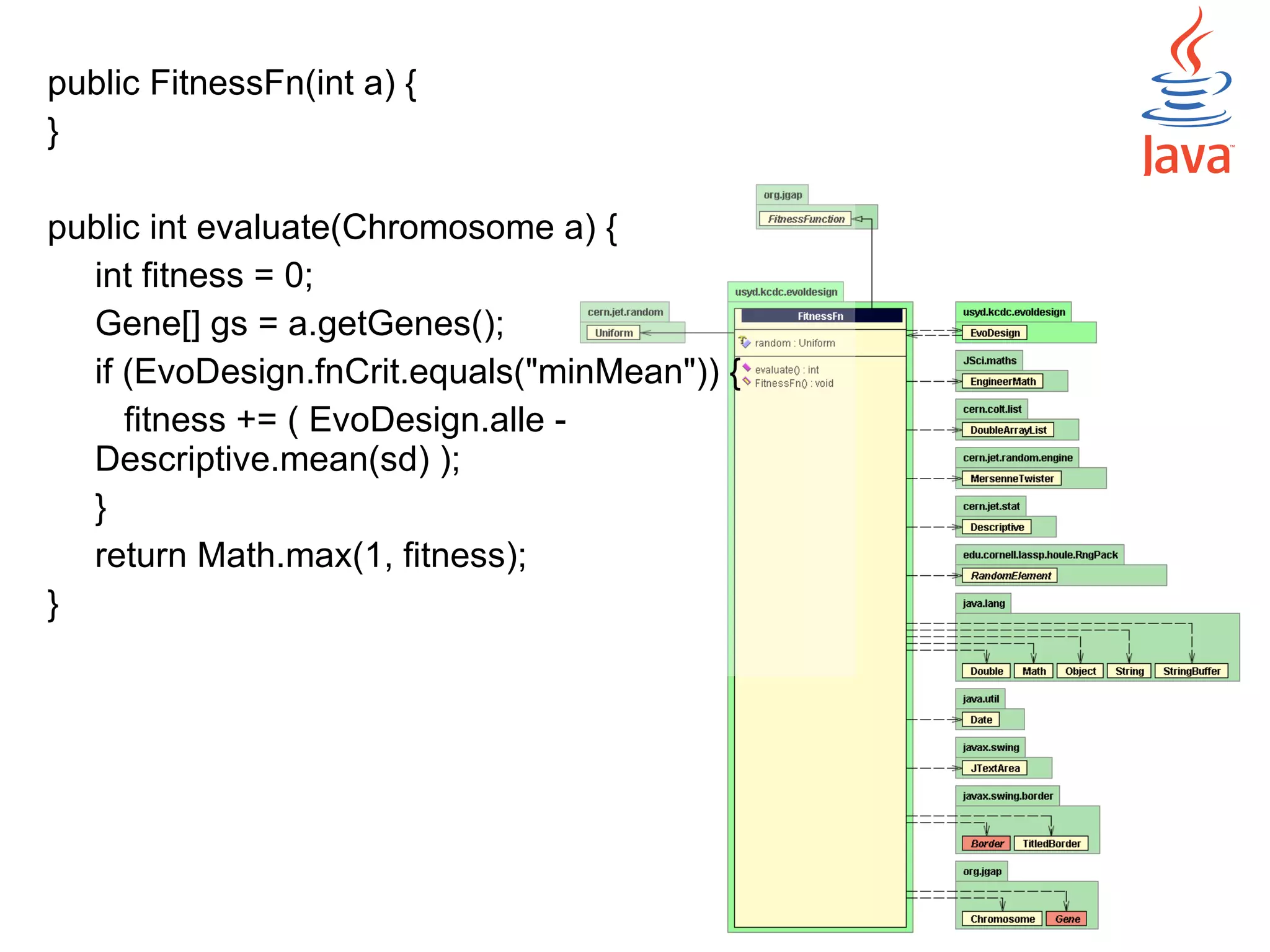This screenshot has width=1270, height=952.
Task: Select the String class box
Action: coord(1129,671)
